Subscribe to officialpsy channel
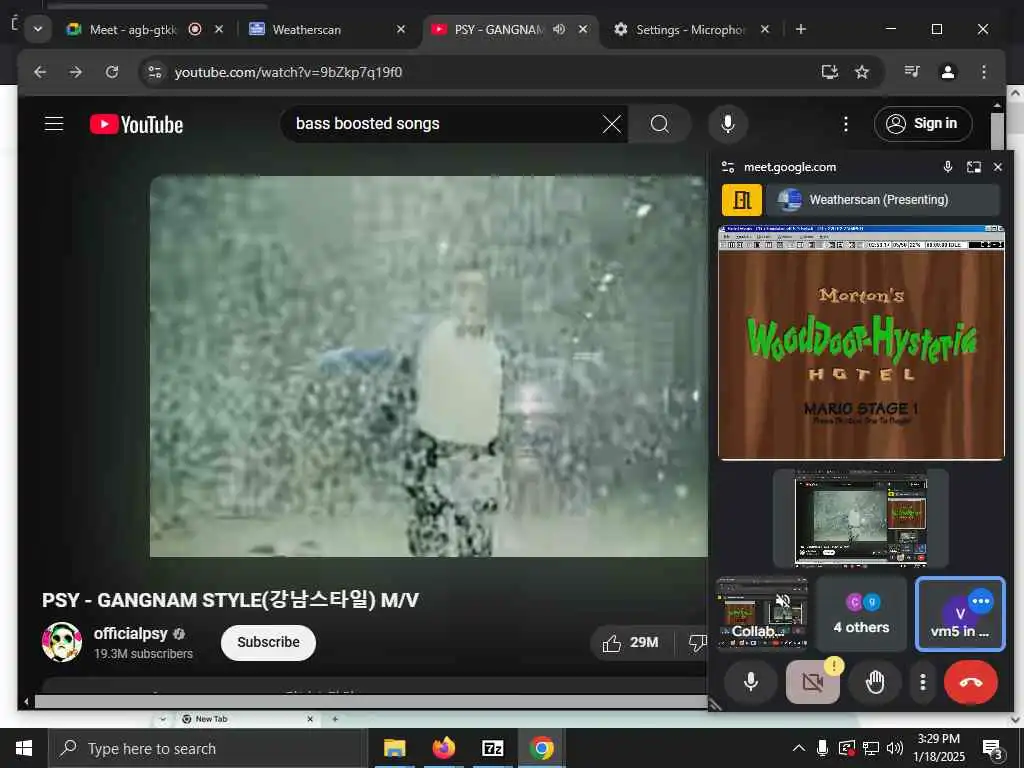1024x768 pixels. point(268,643)
